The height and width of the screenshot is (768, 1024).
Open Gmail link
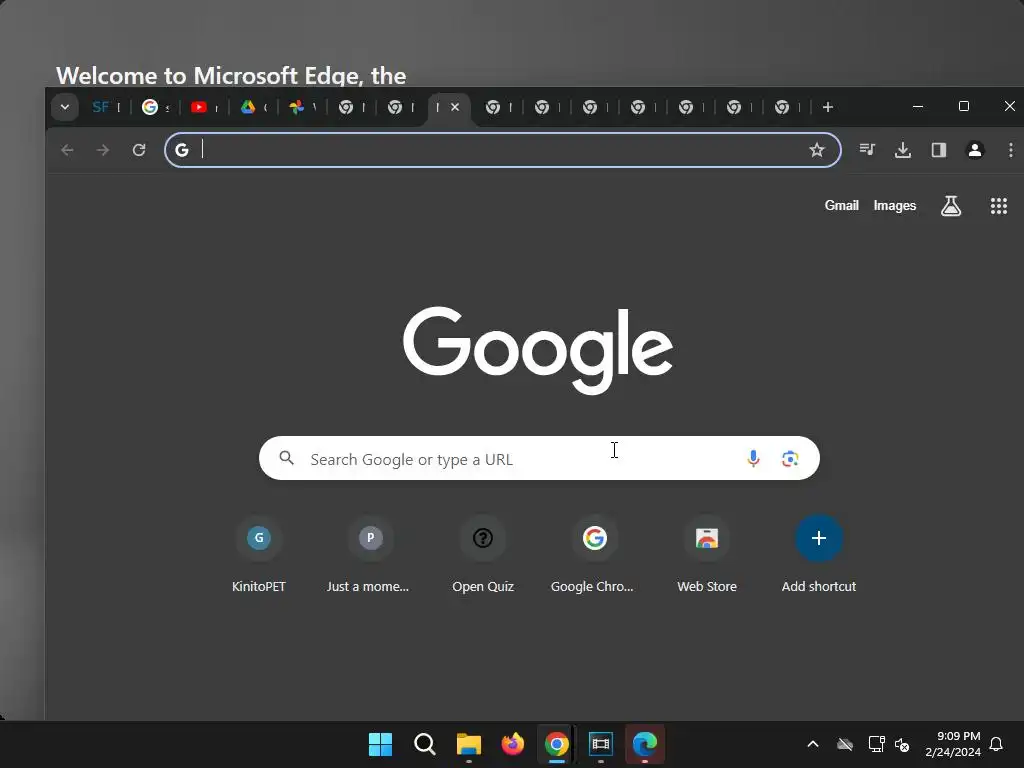[841, 206]
